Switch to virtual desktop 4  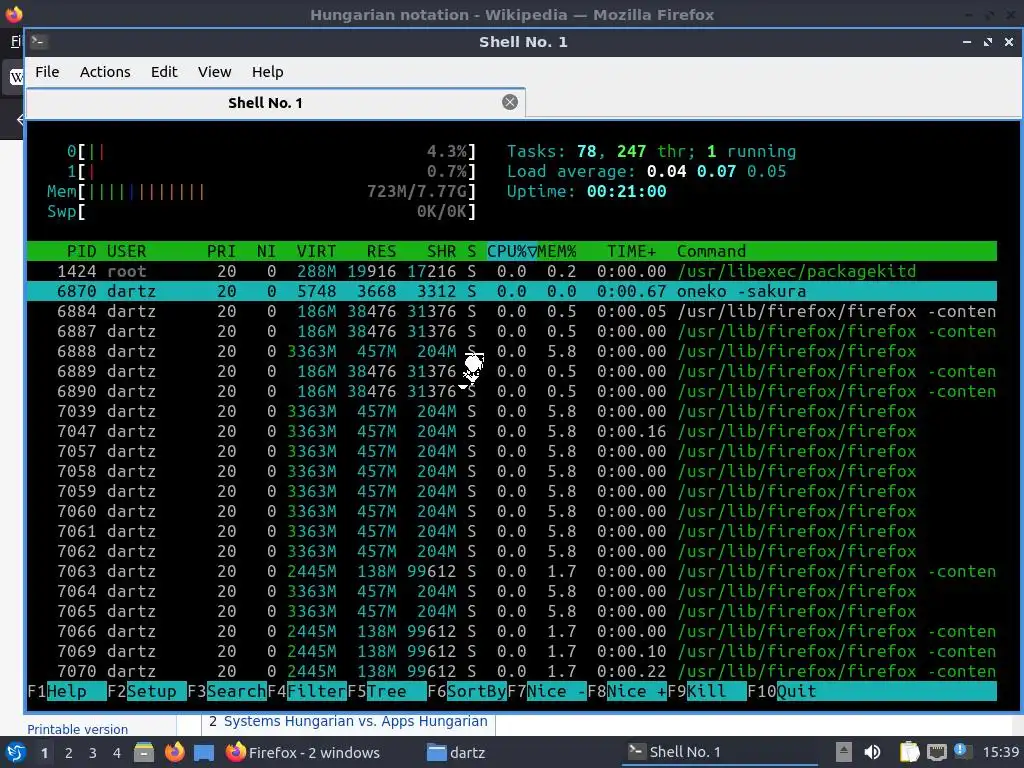[117, 753]
